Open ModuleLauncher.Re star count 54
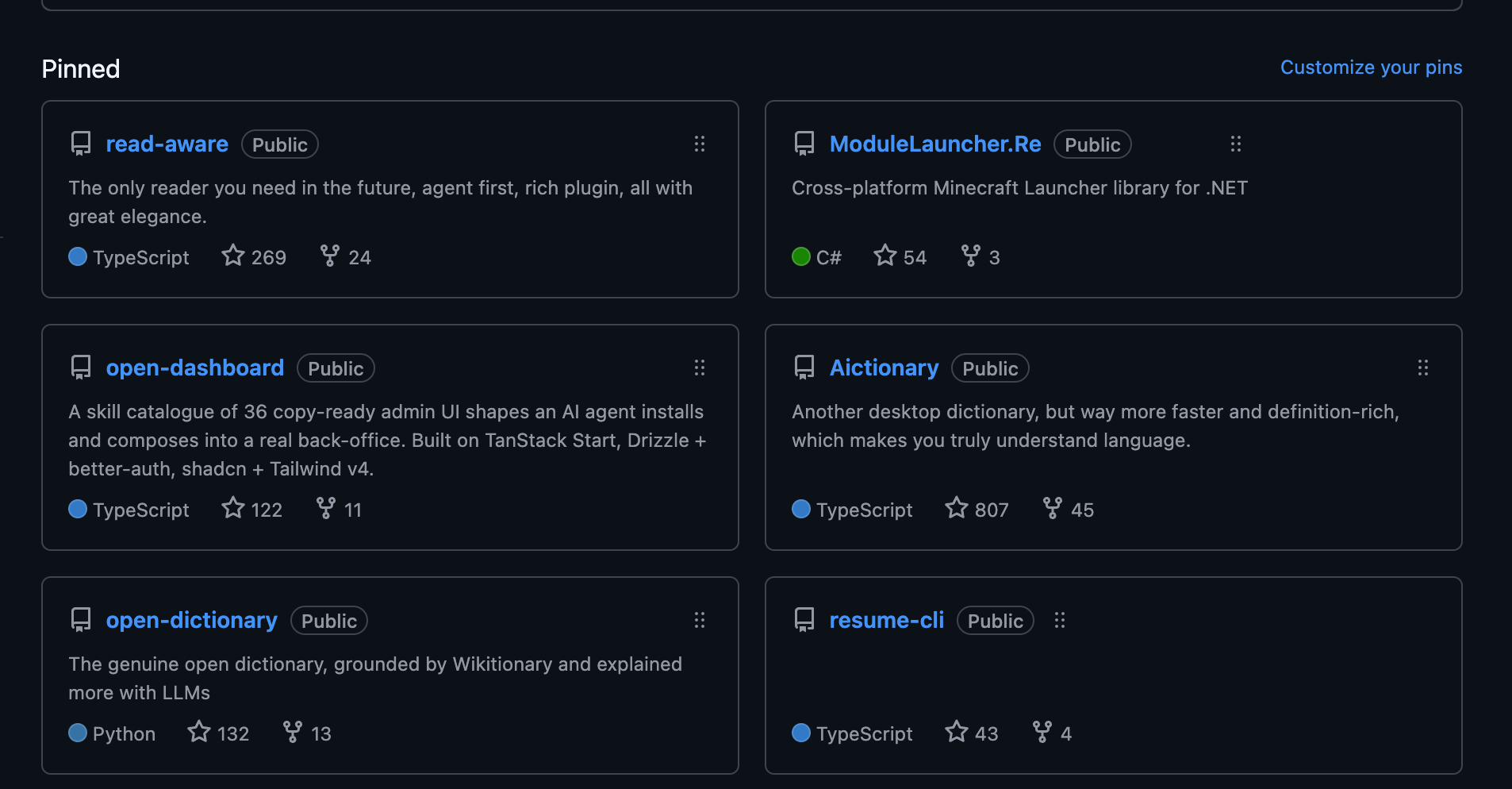 (x=900, y=256)
